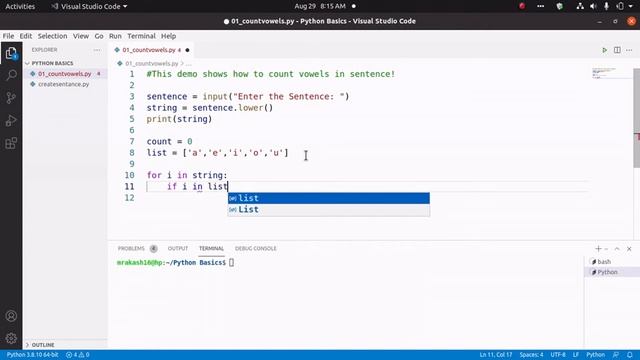
Task: Select the 01_countvowels.py editor tab
Action: coord(151,50)
